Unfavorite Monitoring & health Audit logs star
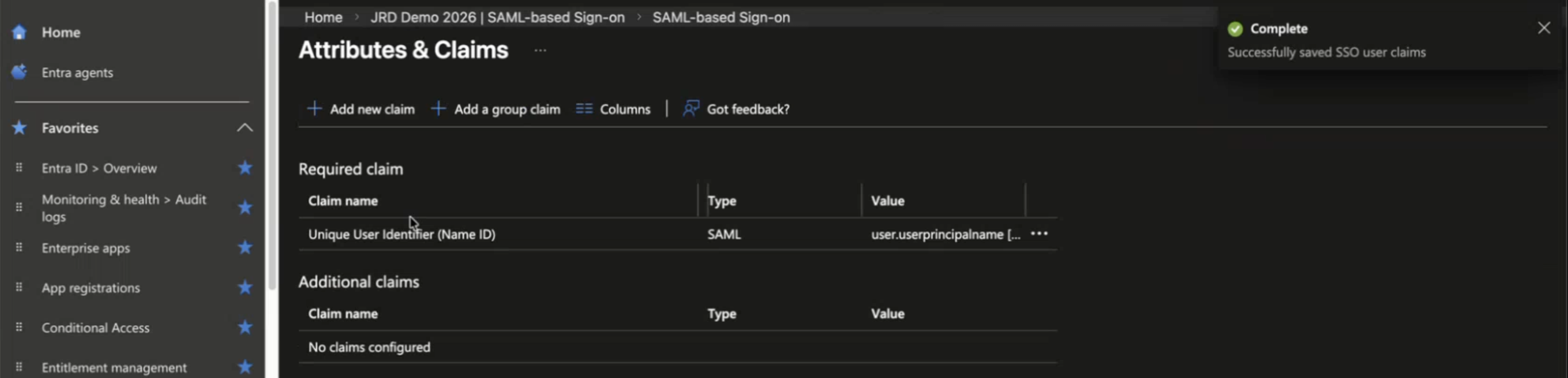The height and width of the screenshot is (378, 1568). coord(245,207)
